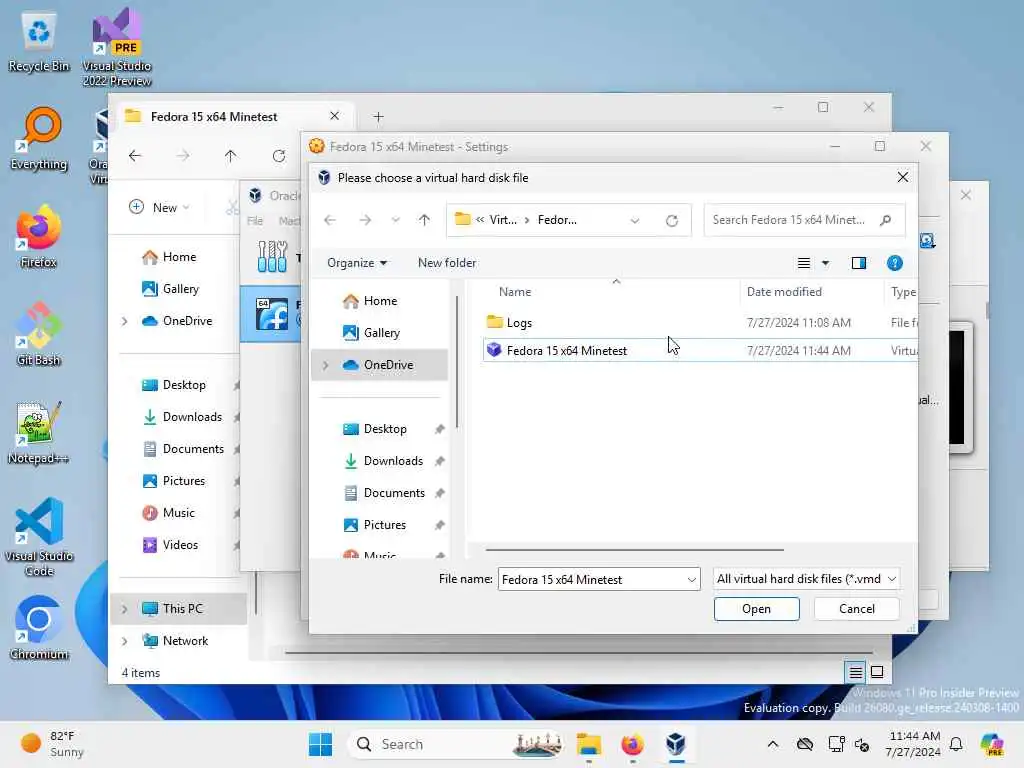Screen dimensions: 1024x768
Task: Click New folder in file dialog
Action: 447,263
